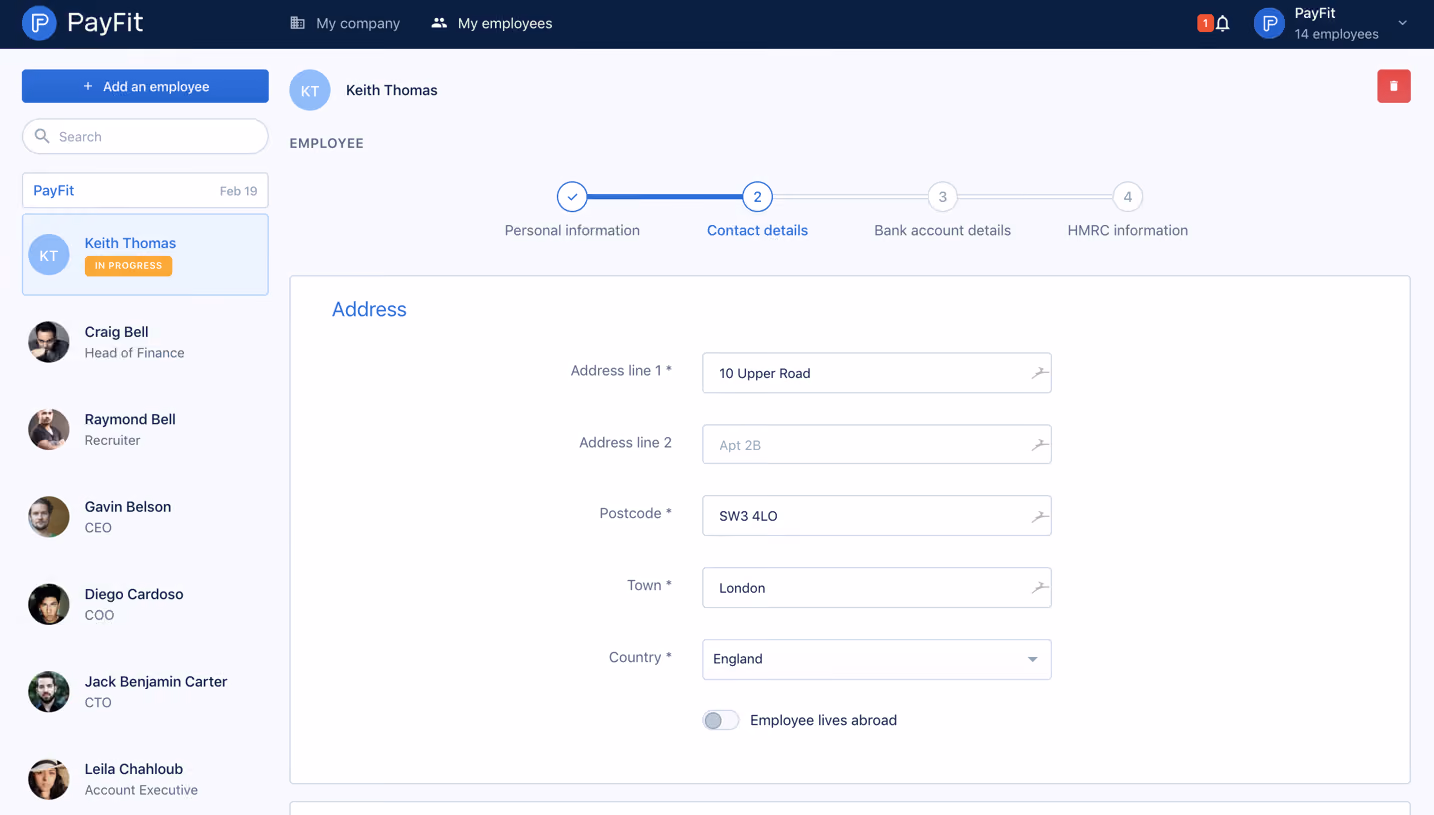1434x815 pixels.
Task: Click the autofill icon in Postcode field
Action: click(1040, 516)
